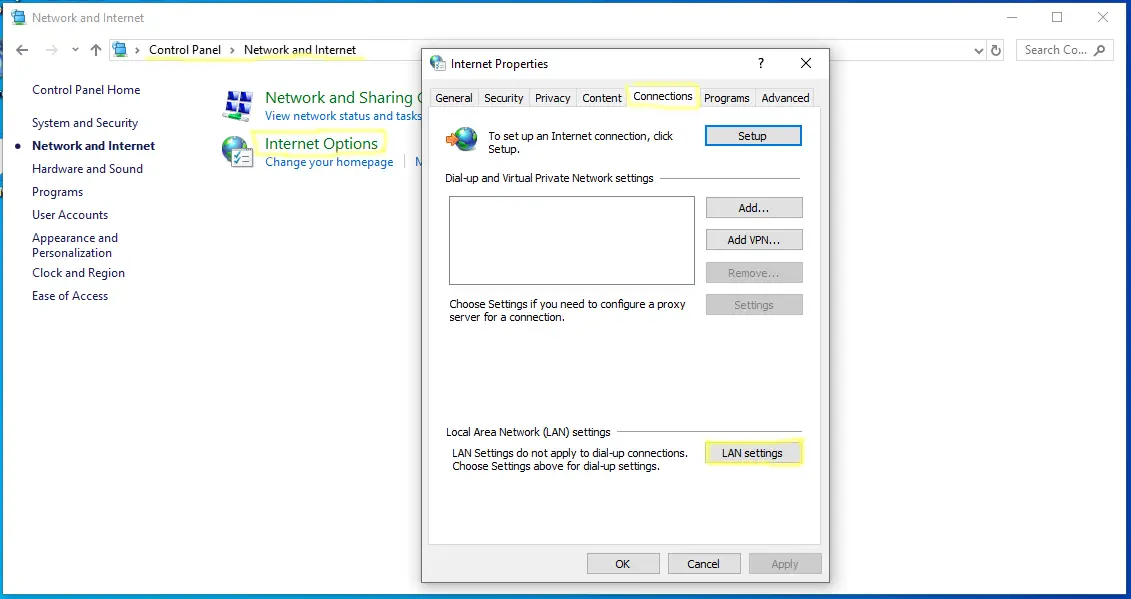The width and height of the screenshot is (1131, 599).
Task: Click the Add... button
Action: point(754,208)
